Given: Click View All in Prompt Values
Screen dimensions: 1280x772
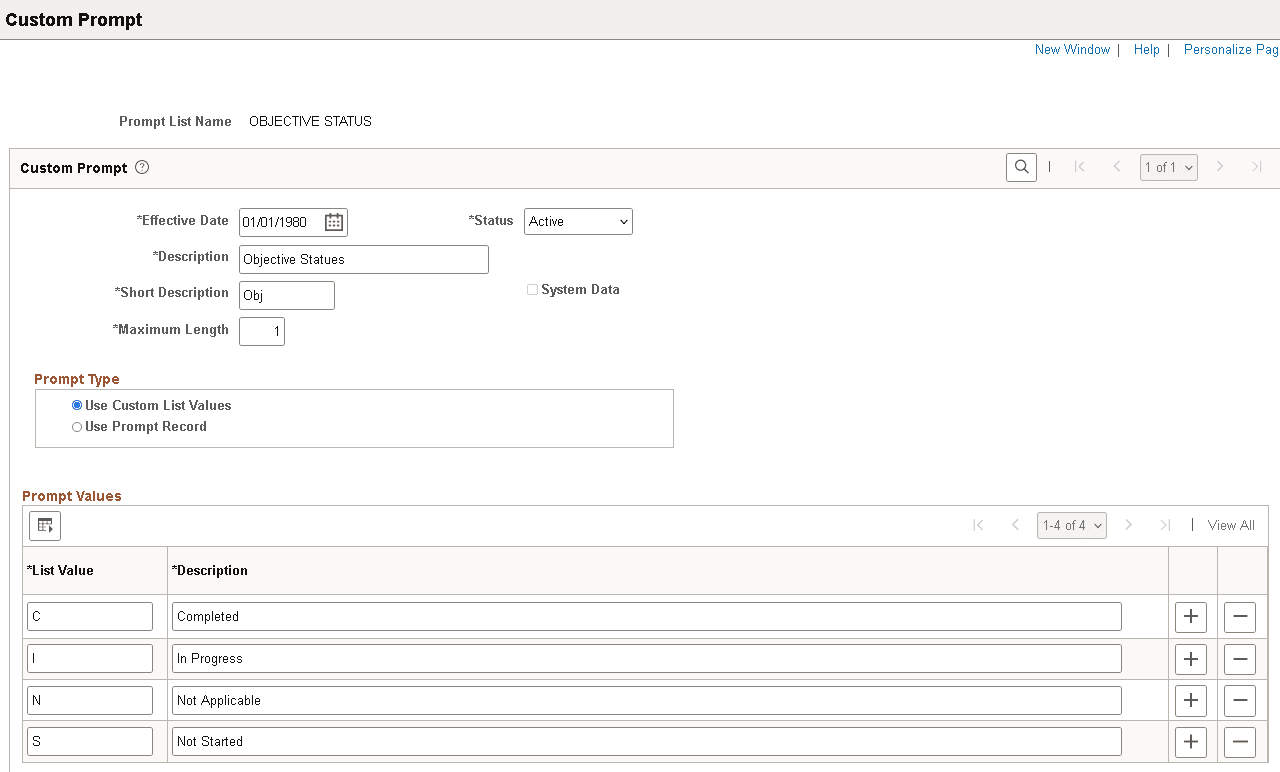Looking at the screenshot, I should [x=1230, y=525].
